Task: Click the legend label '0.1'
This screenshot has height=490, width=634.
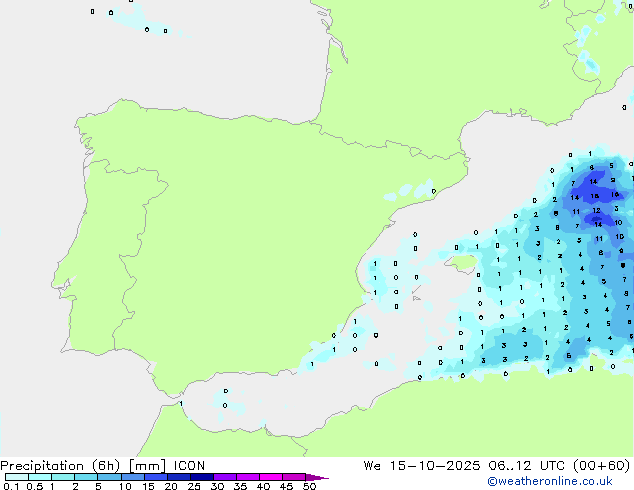Action: pos(11,486)
